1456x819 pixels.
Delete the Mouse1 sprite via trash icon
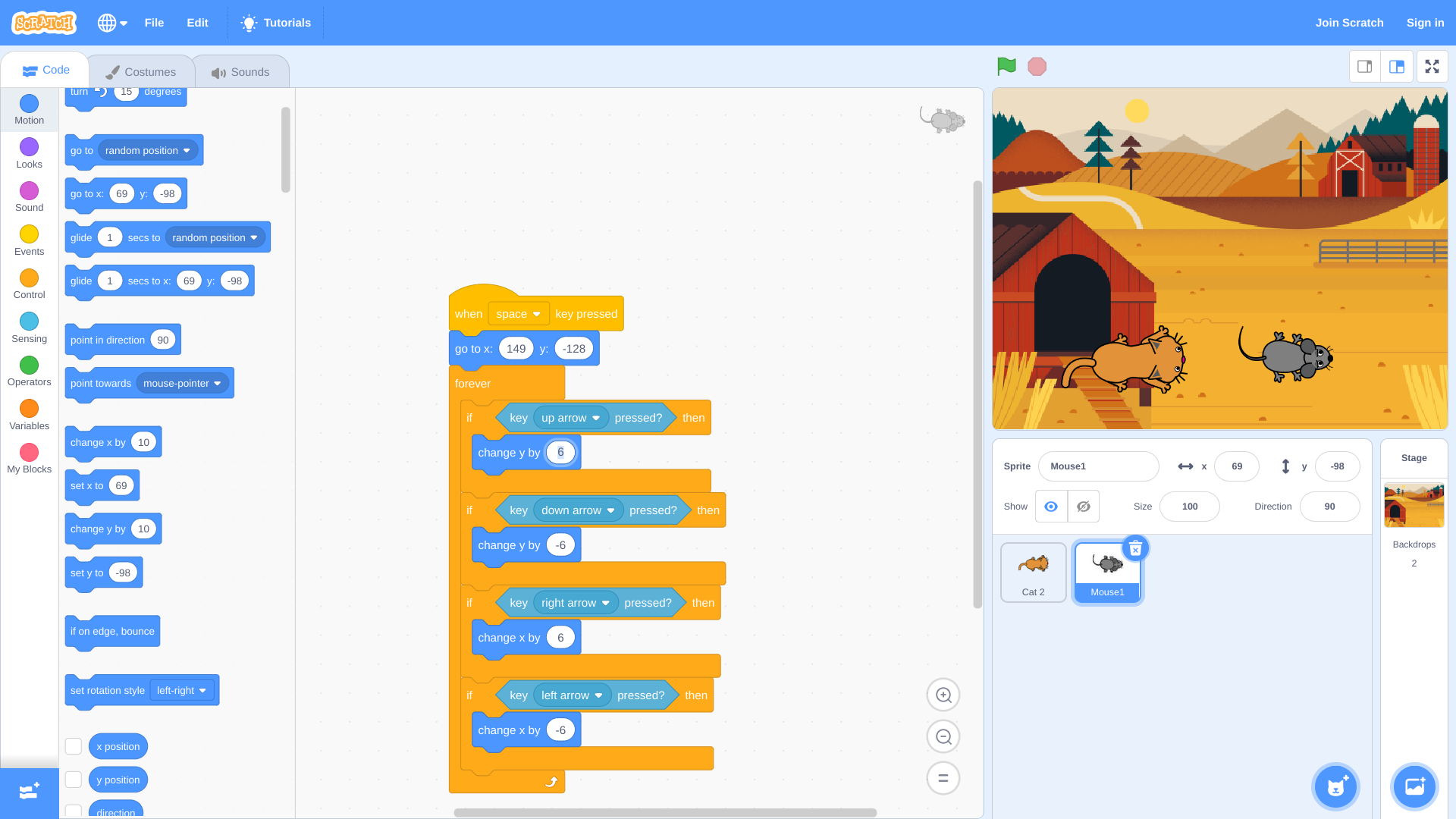(x=1135, y=548)
